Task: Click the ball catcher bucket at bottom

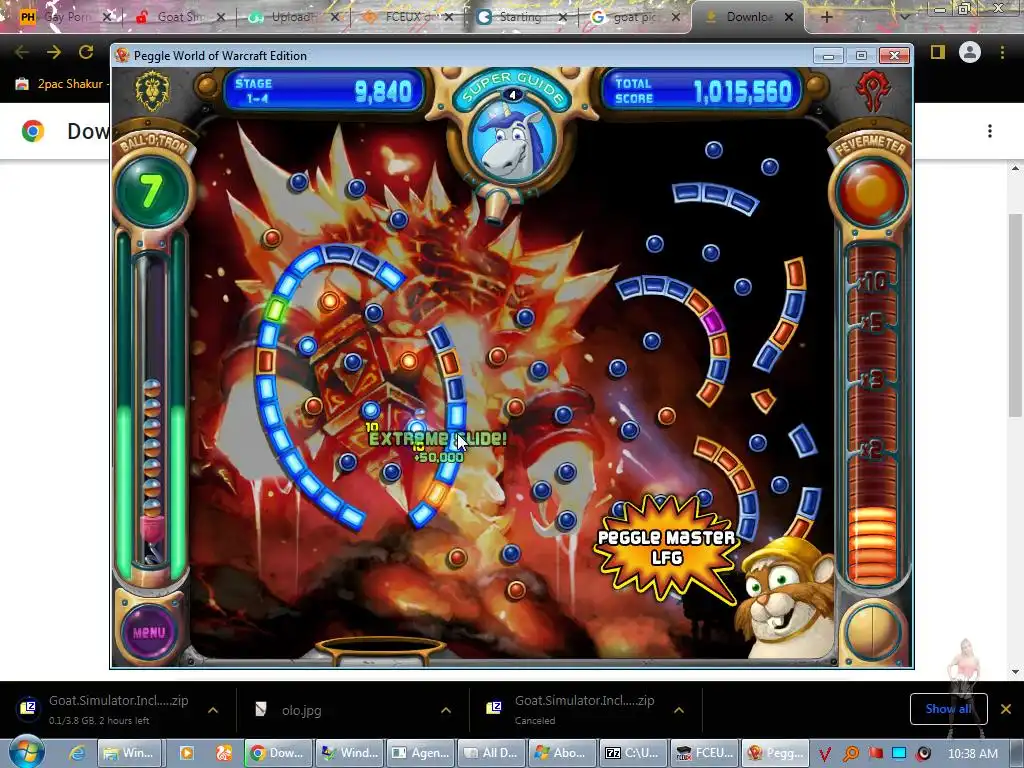Action: tap(380, 650)
